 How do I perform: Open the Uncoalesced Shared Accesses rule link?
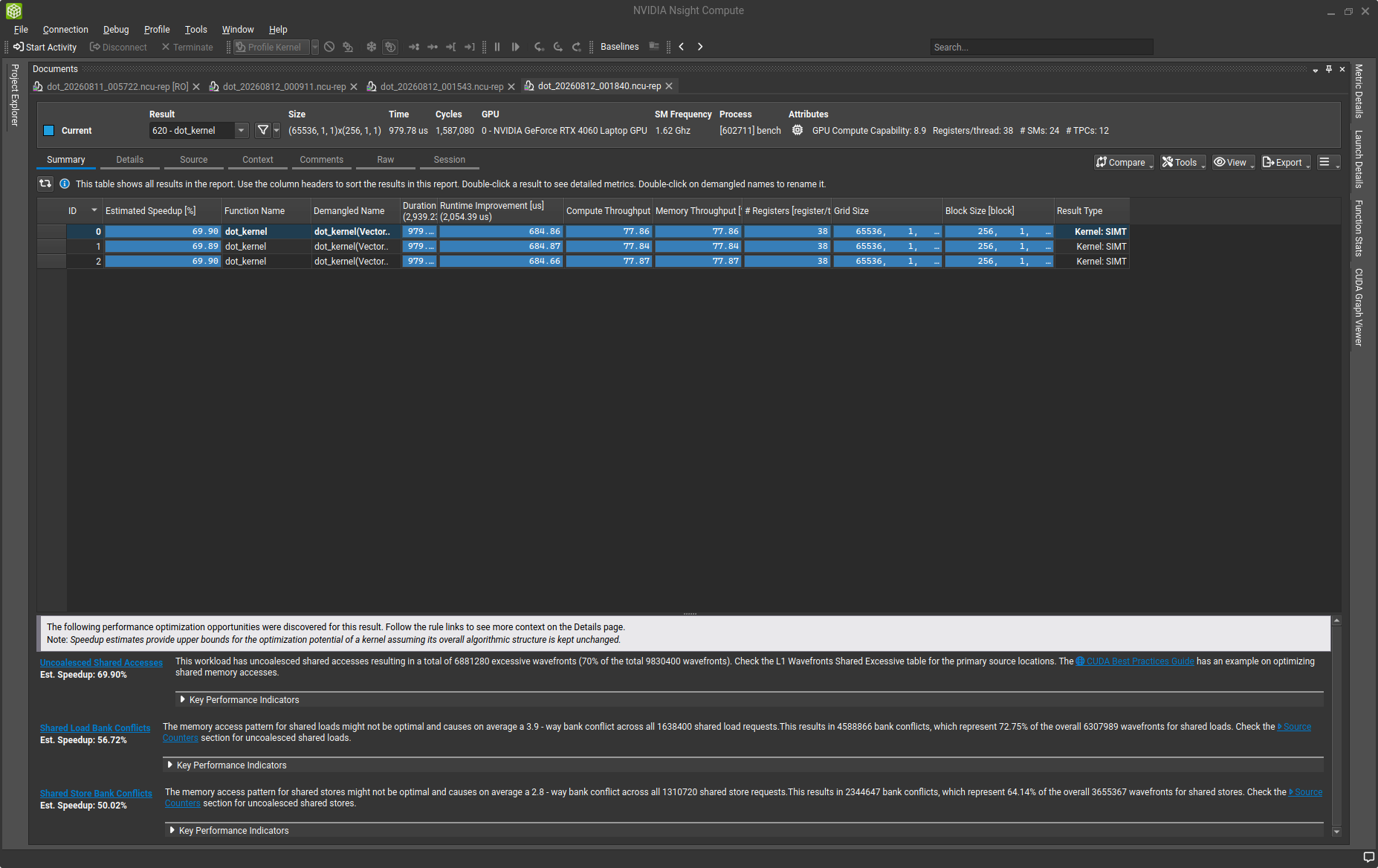[101, 663]
